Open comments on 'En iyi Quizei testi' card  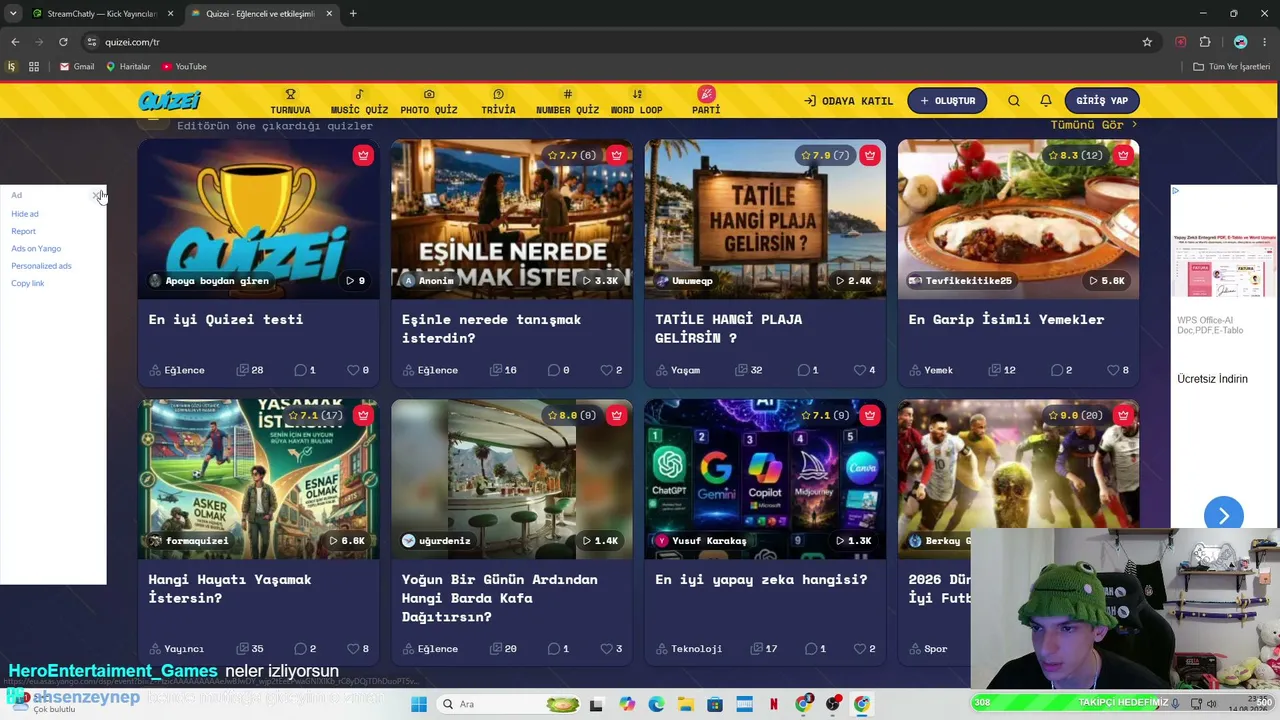click(300, 370)
